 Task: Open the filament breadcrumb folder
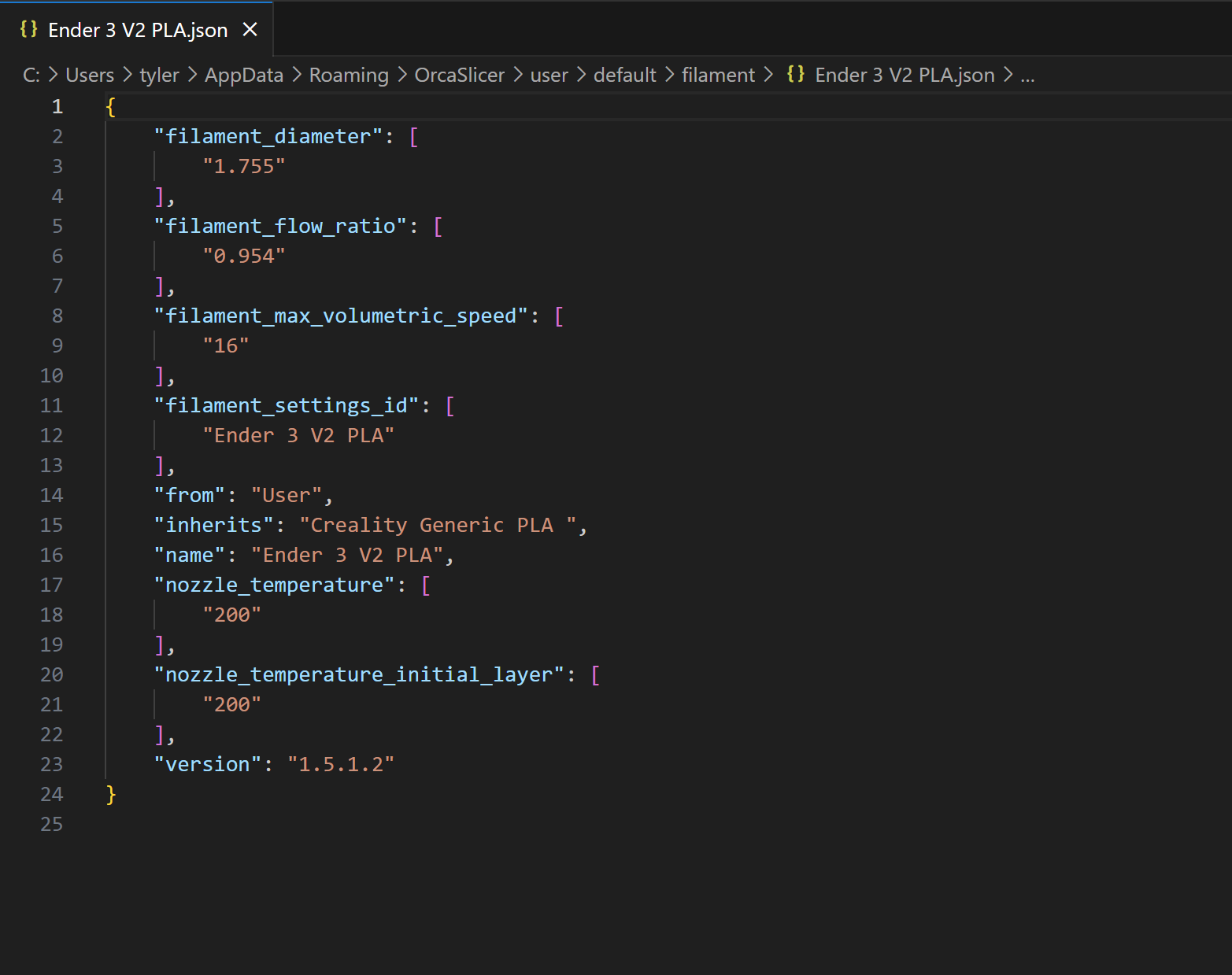(x=717, y=74)
